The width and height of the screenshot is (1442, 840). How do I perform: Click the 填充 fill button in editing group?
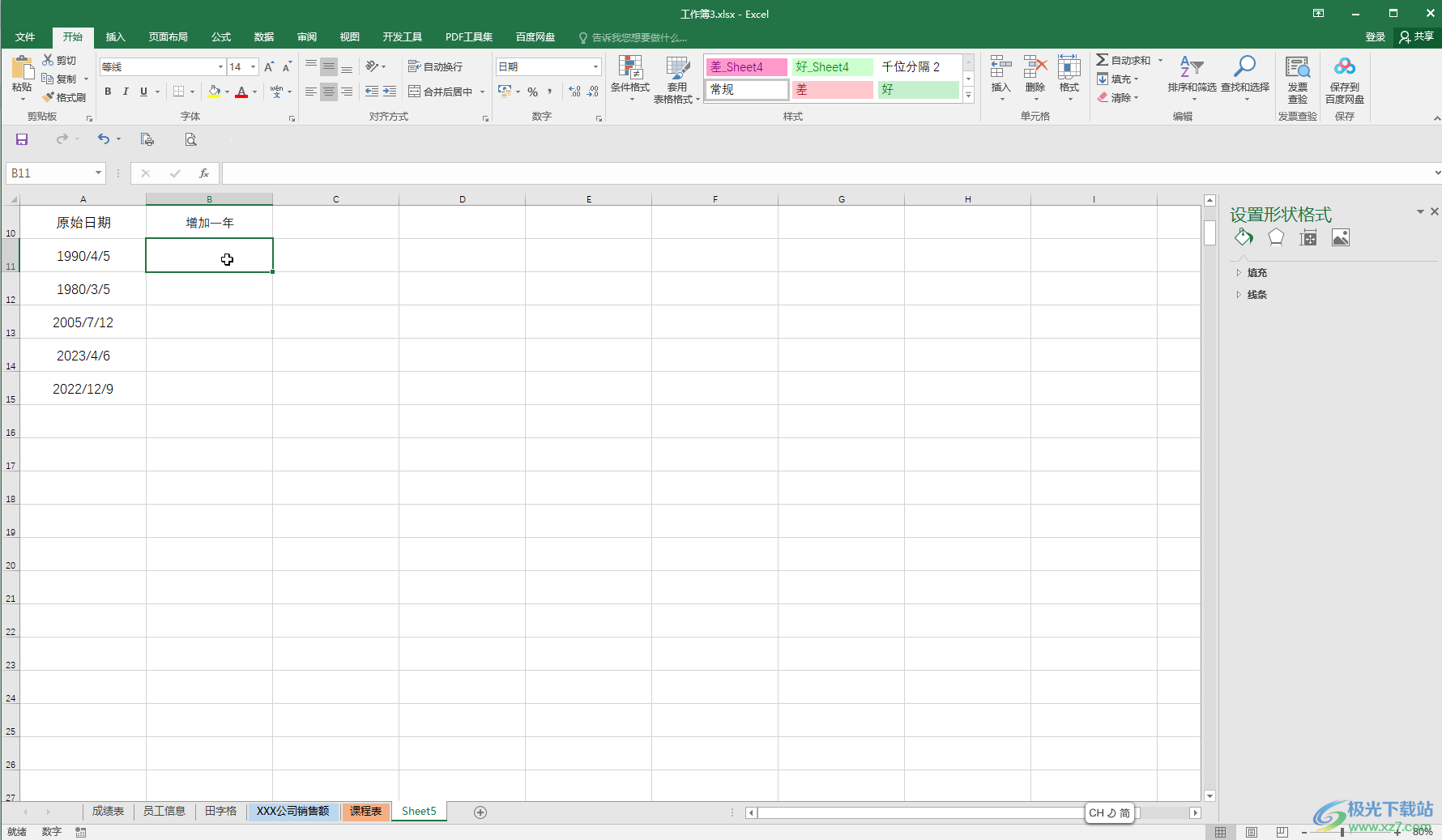(x=1117, y=79)
